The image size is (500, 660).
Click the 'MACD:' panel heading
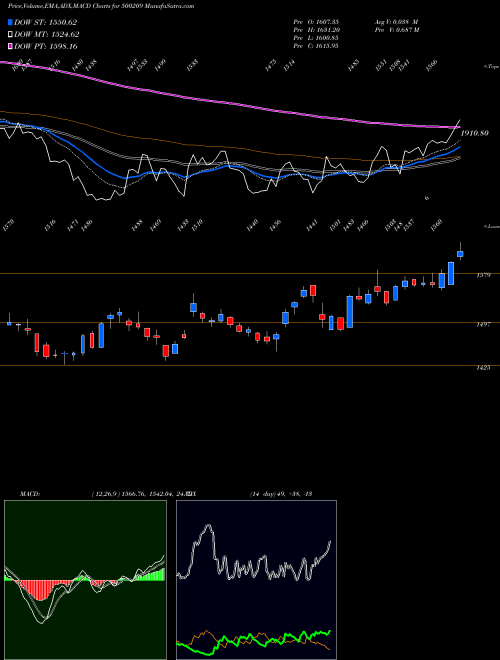point(30,494)
